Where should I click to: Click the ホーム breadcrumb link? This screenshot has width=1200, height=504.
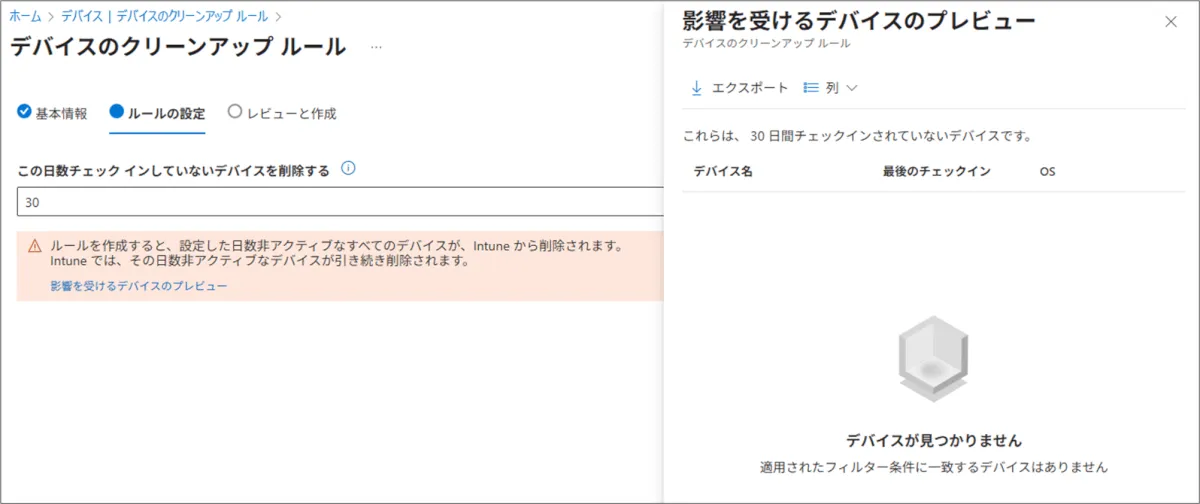click(x=25, y=17)
